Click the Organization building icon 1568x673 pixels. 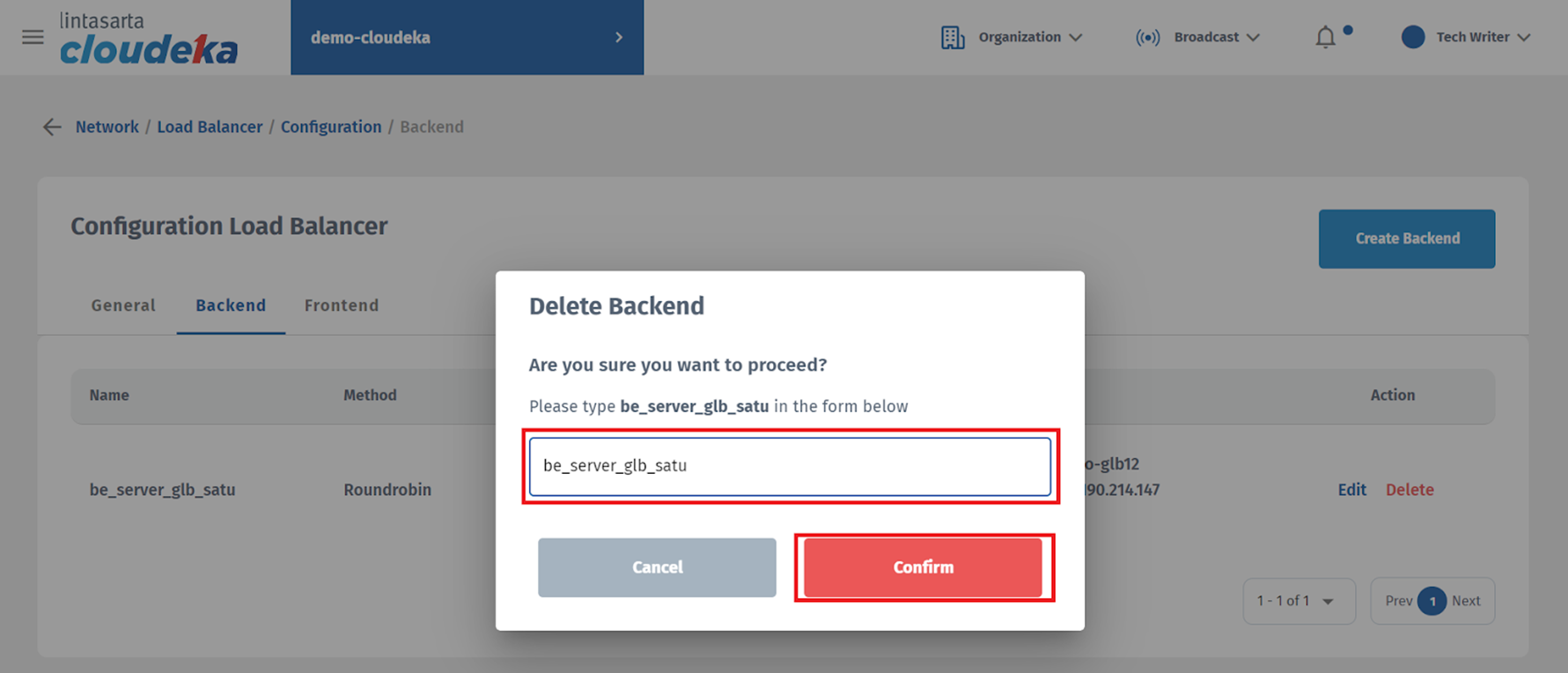[x=953, y=37]
